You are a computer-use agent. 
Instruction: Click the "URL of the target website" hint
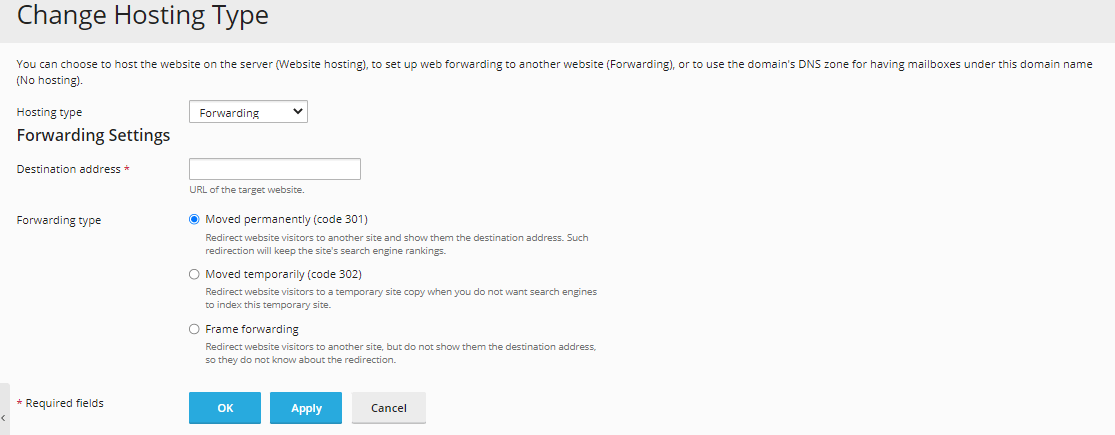(x=247, y=190)
